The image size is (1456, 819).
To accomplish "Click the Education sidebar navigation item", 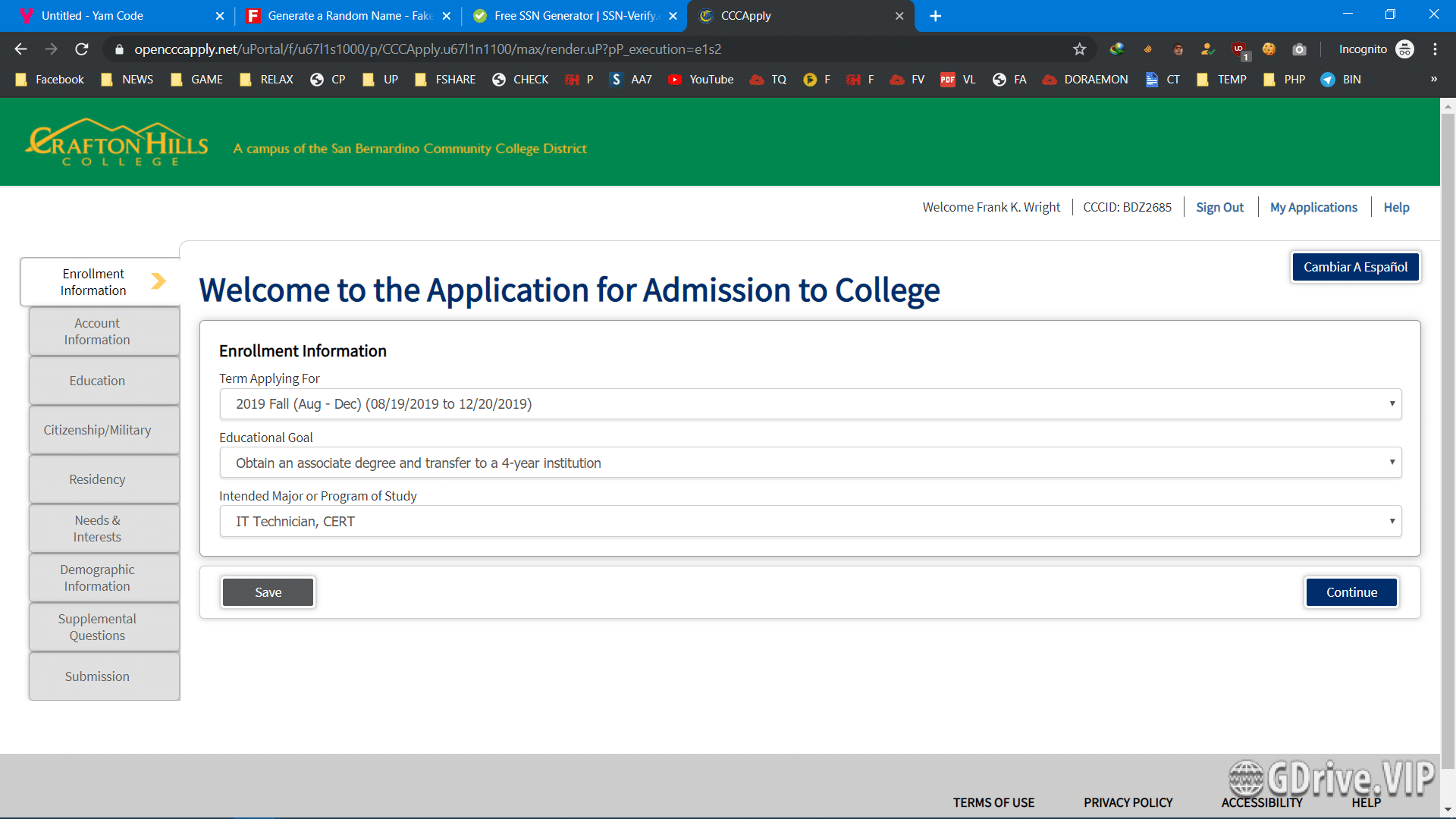I will [97, 379].
